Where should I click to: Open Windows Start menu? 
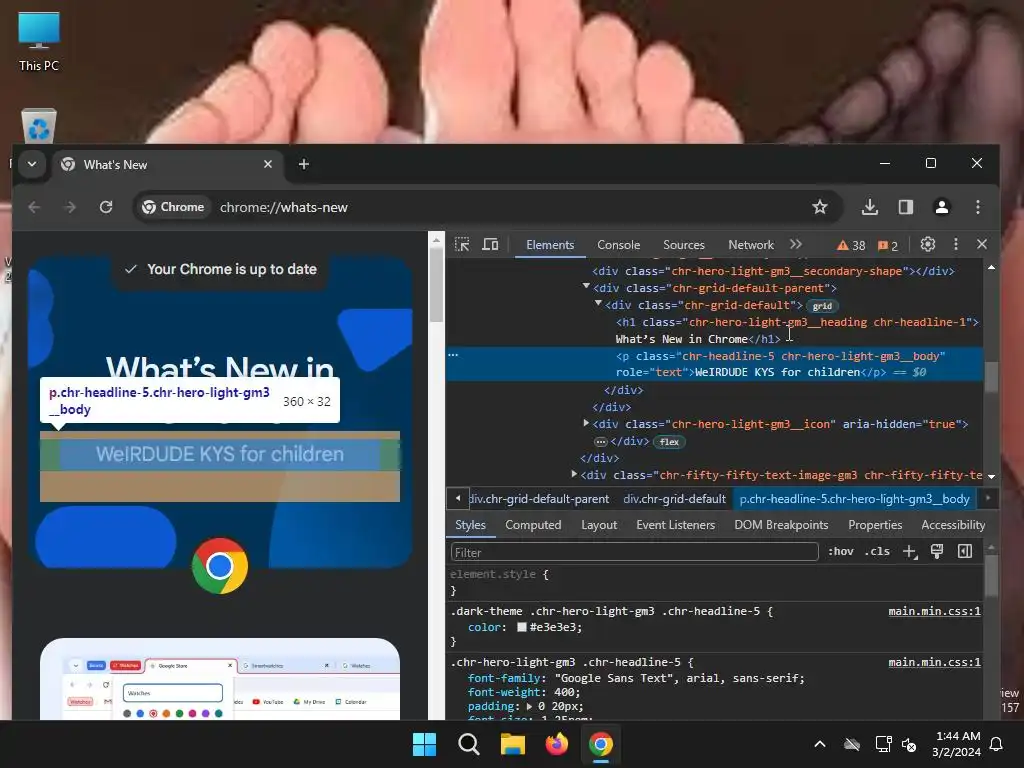[x=424, y=744]
